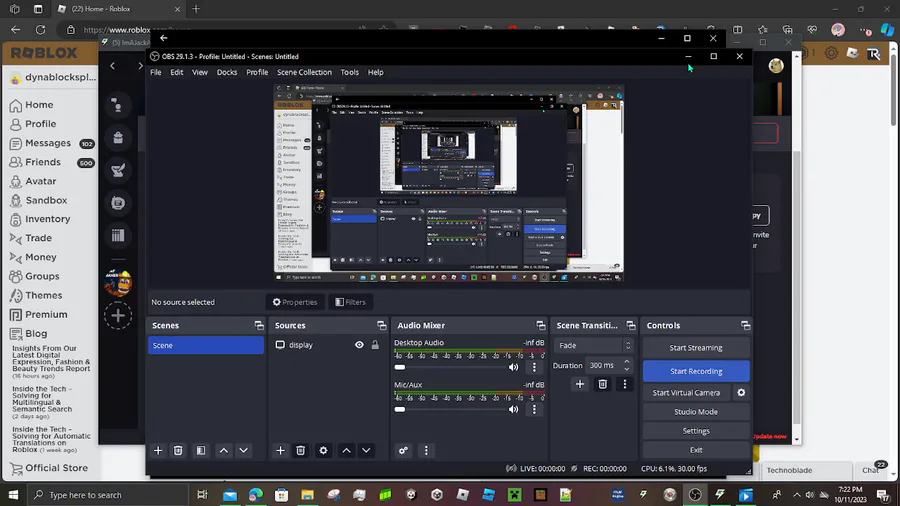Add a new scene with plus icon
900x506 pixels.
tap(158, 450)
